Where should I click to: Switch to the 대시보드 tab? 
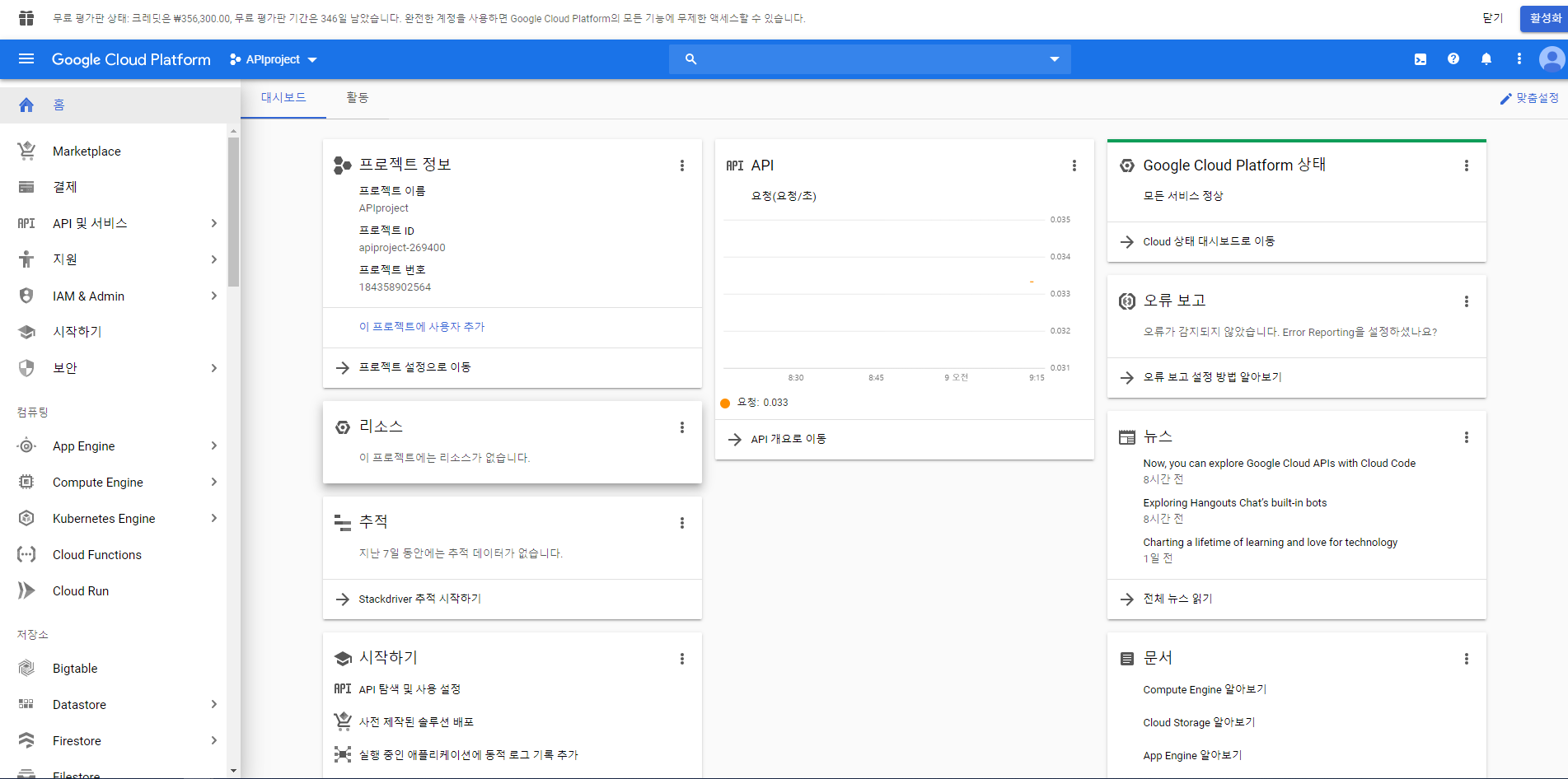click(283, 98)
